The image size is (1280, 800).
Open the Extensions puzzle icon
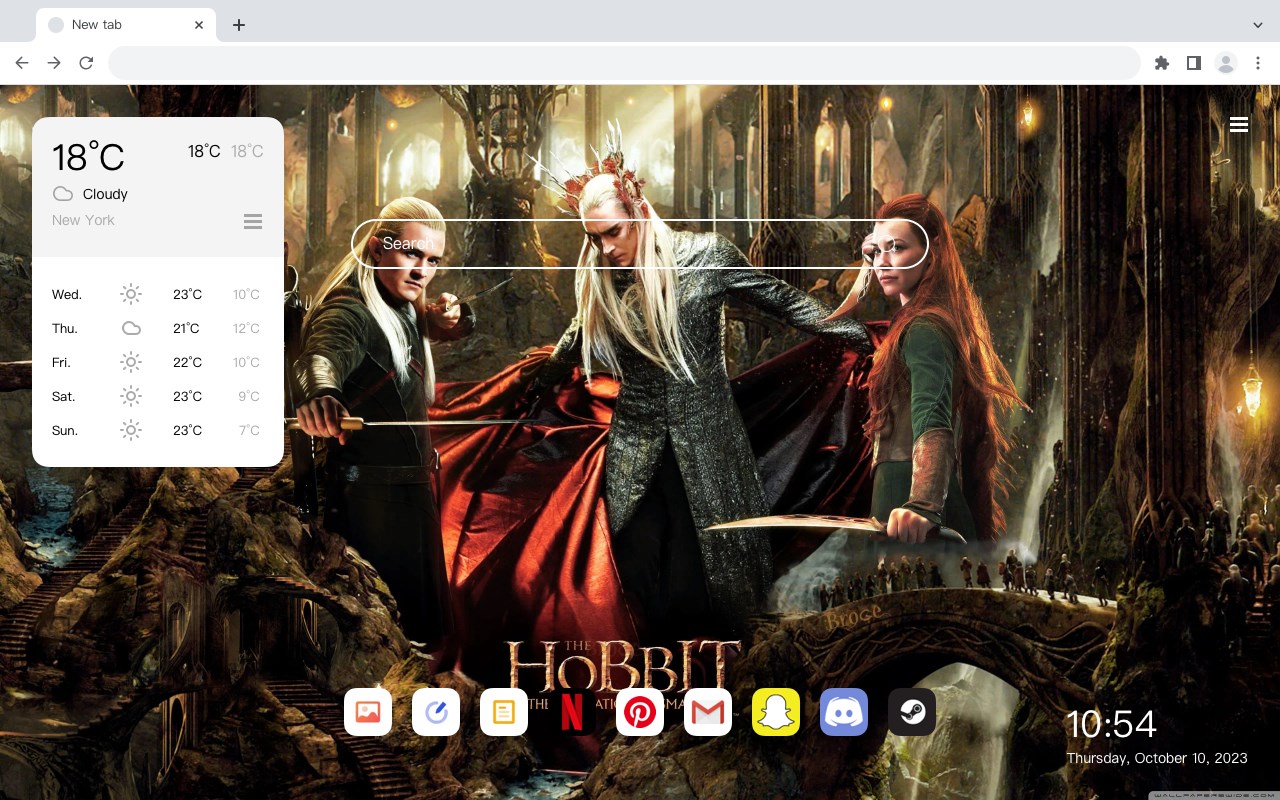click(1162, 63)
